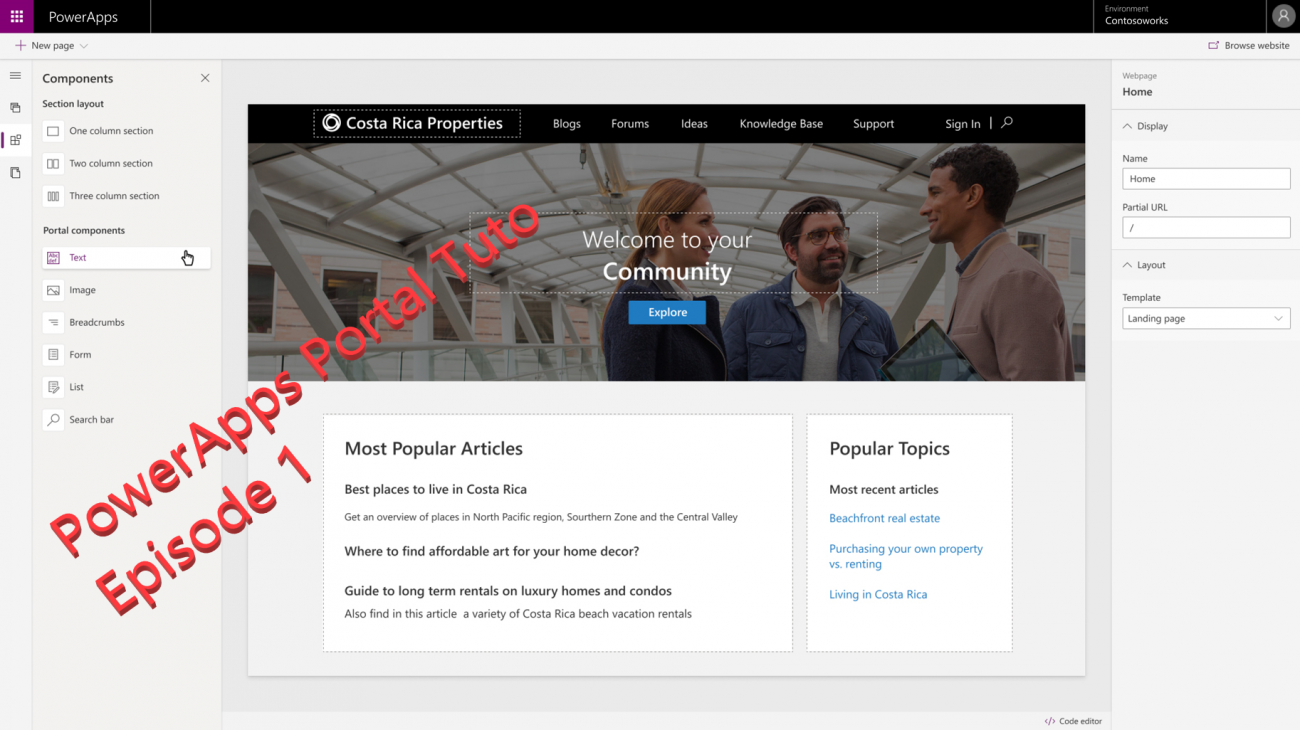The image size is (1300, 730).
Task: Open the user account avatar
Action: click(1283, 16)
